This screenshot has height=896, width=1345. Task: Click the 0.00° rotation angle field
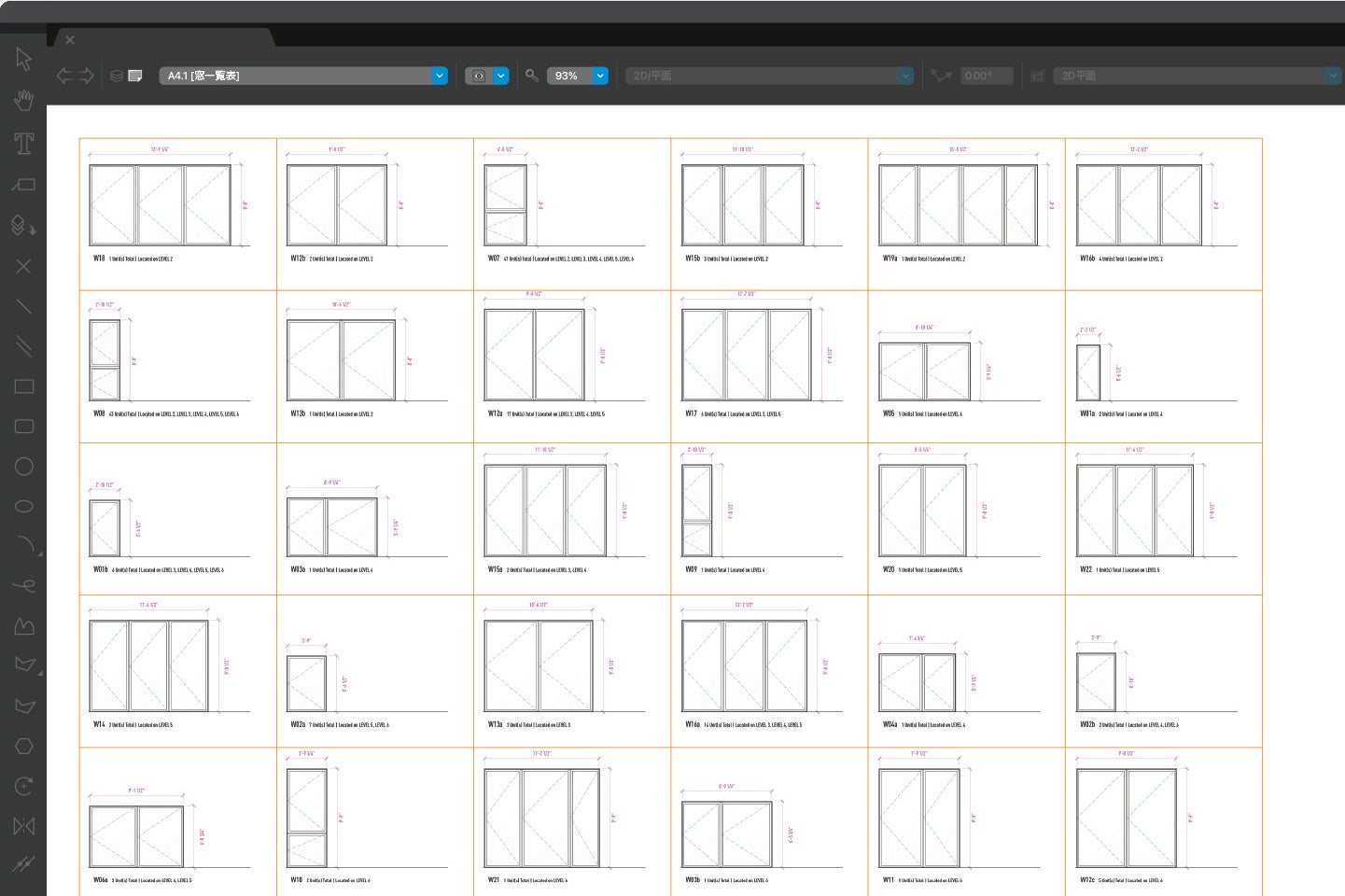pyautogui.click(x=987, y=76)
